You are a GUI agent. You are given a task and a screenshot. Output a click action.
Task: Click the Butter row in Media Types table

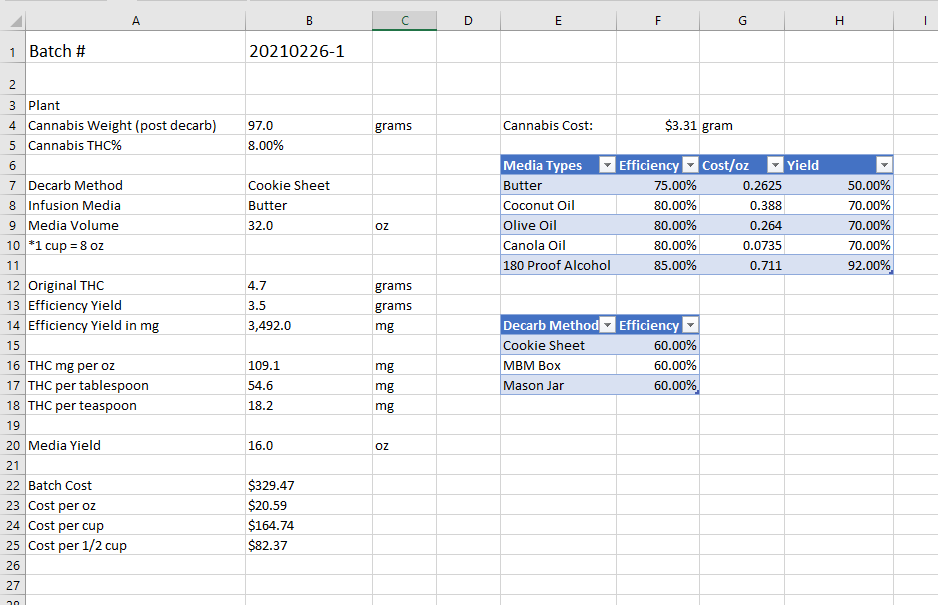coord(558,186)
